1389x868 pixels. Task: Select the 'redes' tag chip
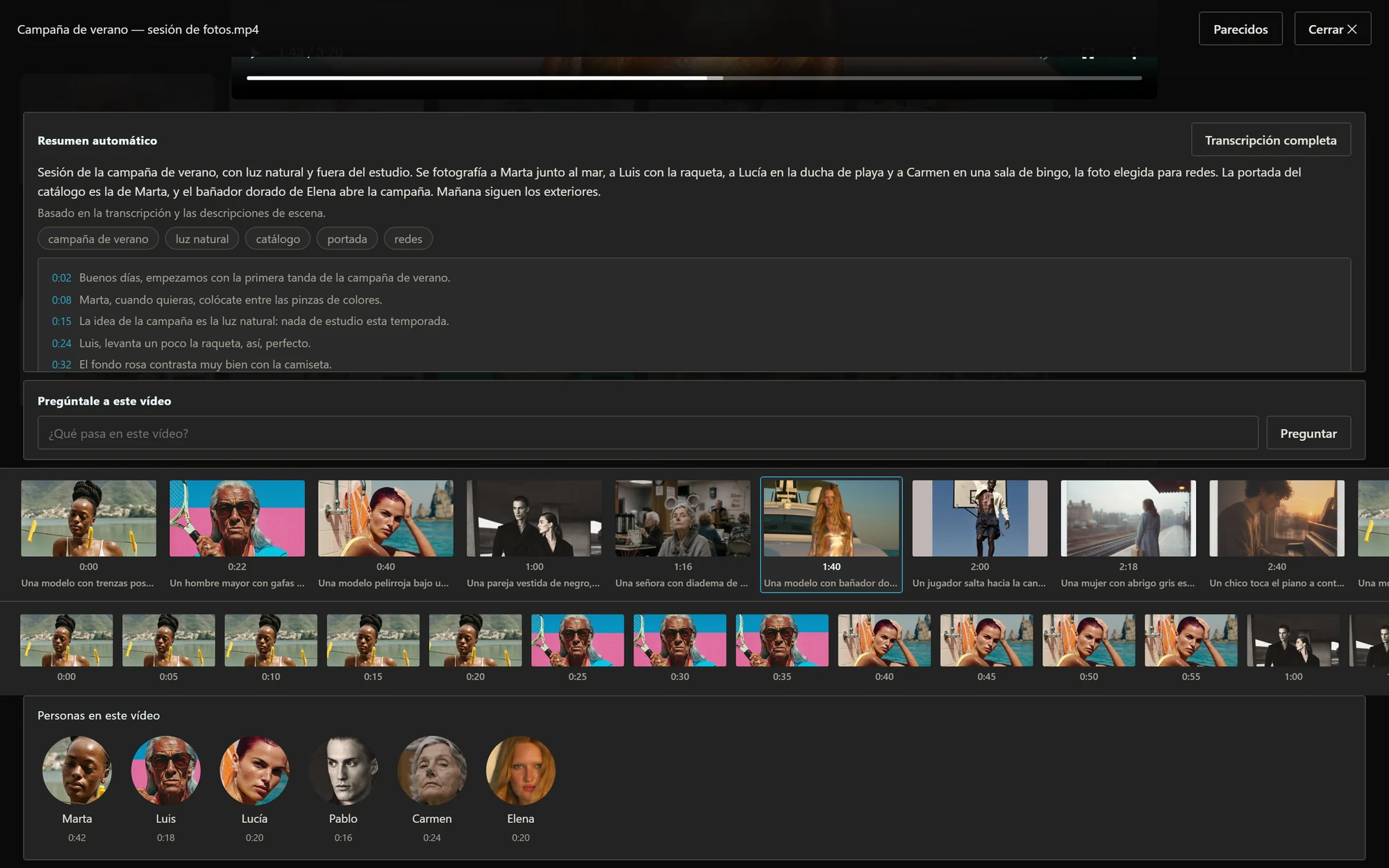[408, 239]
